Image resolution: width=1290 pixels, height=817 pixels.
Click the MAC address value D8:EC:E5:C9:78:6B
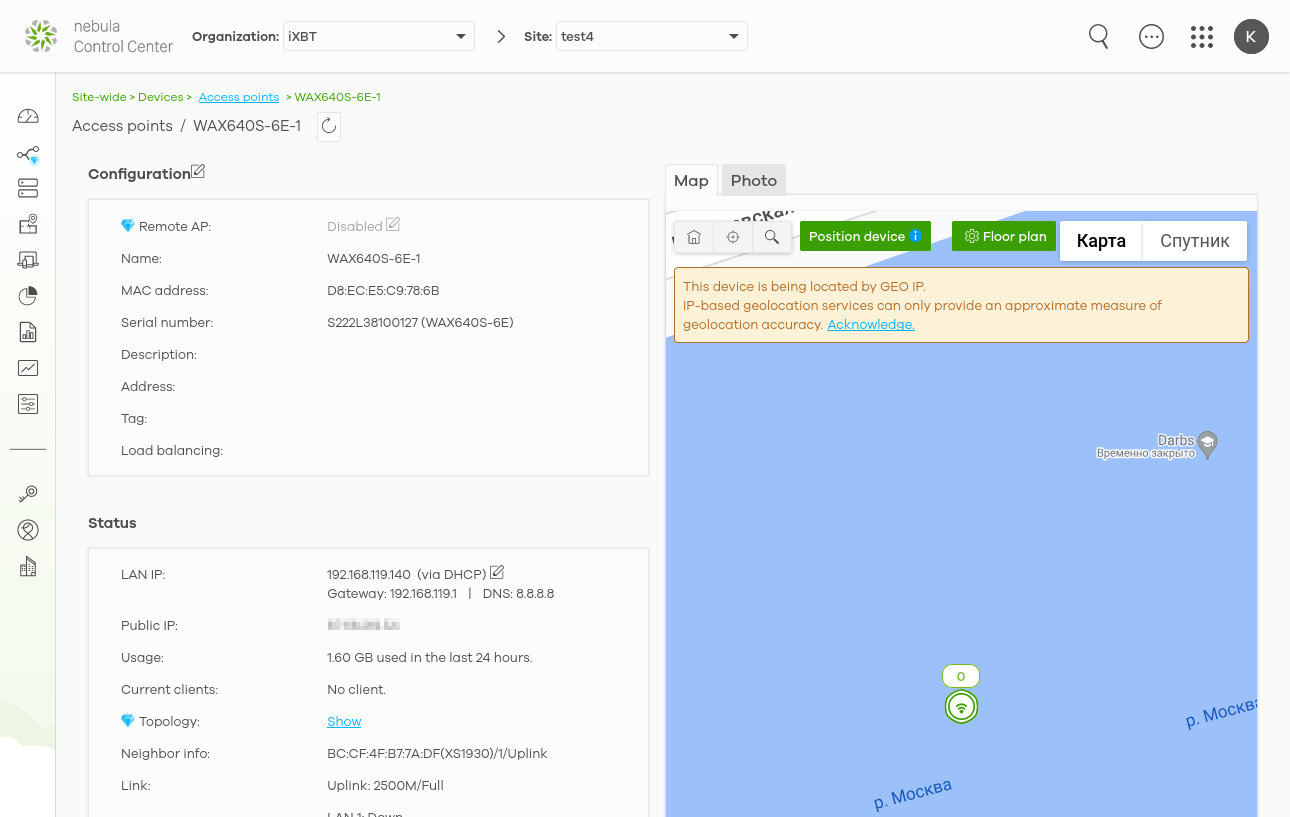point(383,291)
